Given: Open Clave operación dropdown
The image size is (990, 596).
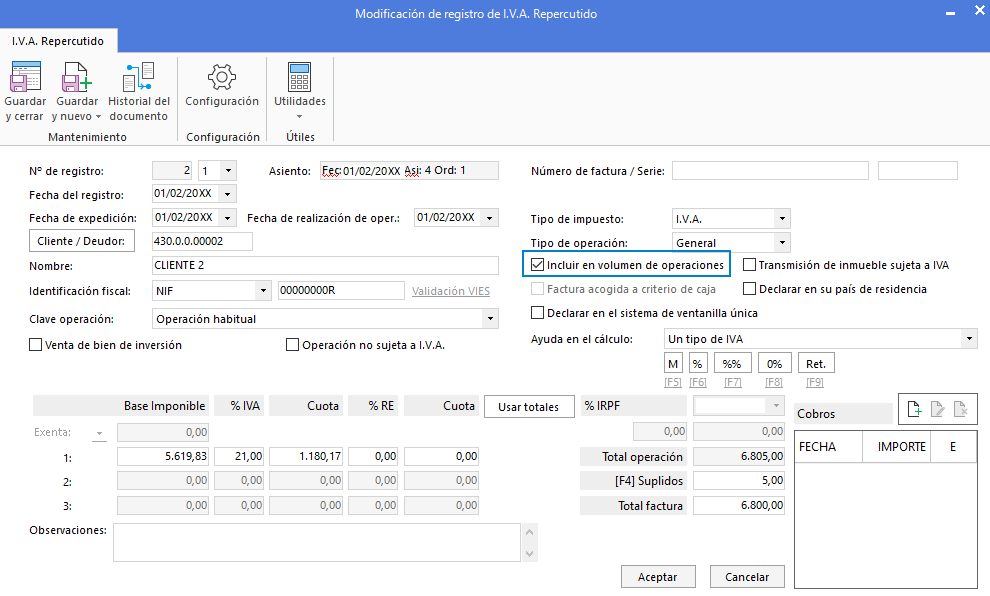Looking at the screenshot, I should click(x=490, y=319).
